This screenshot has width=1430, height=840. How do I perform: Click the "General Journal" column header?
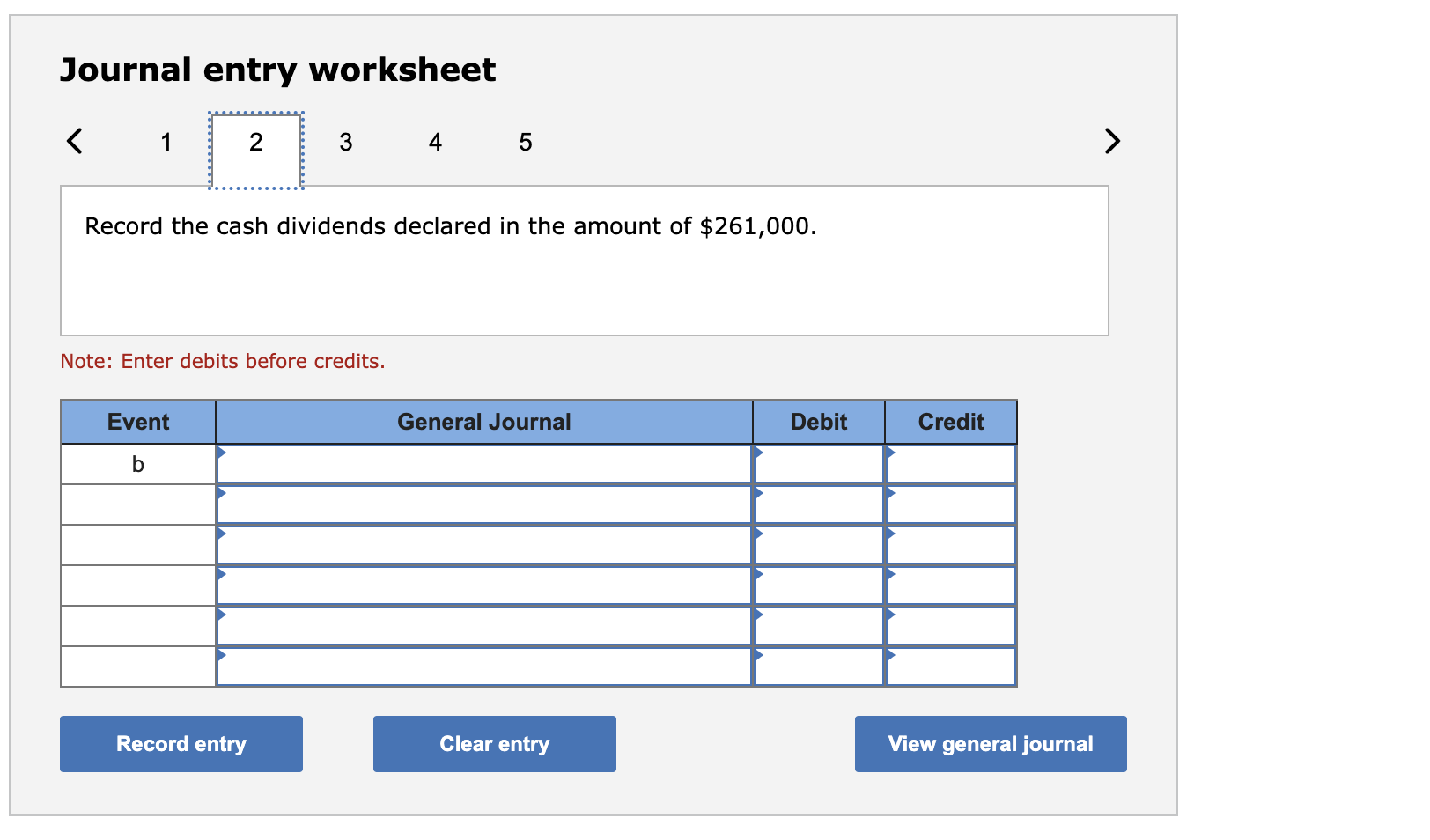pos(484,422)
